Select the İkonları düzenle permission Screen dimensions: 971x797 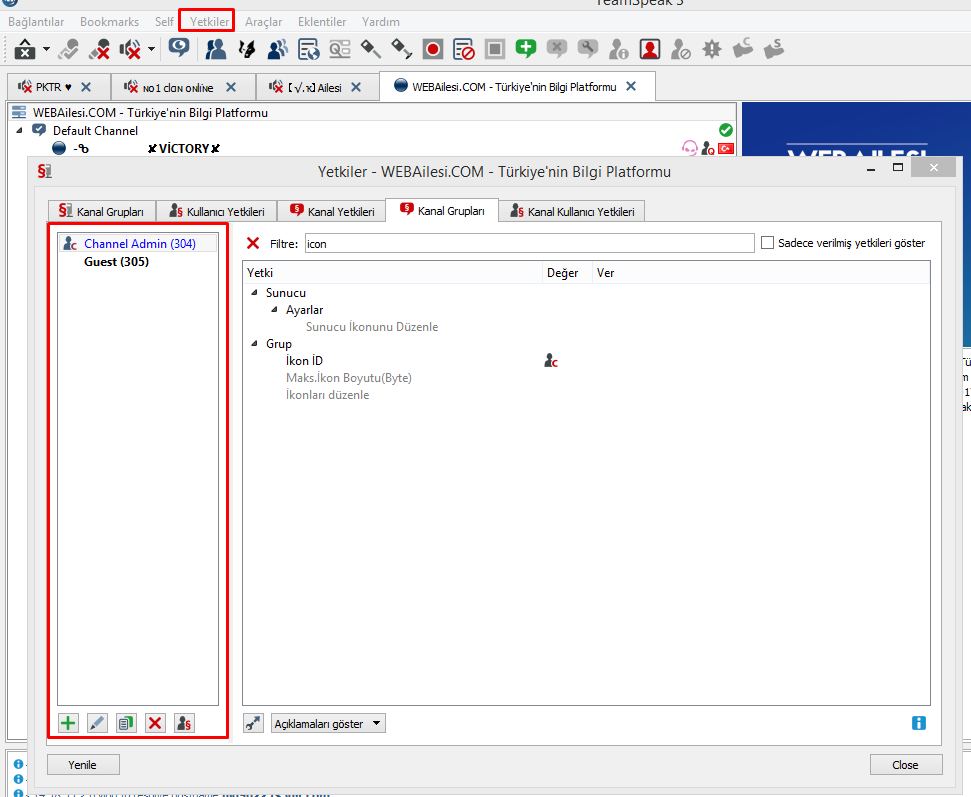click(x=327, y=394)
